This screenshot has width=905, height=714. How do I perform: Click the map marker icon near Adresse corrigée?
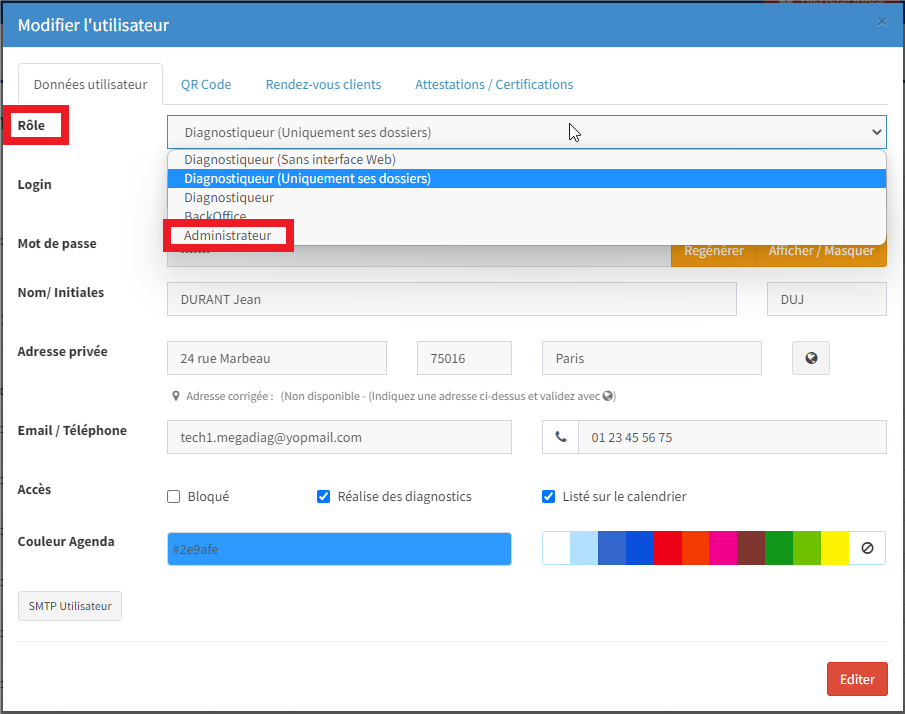coord(176,396)
